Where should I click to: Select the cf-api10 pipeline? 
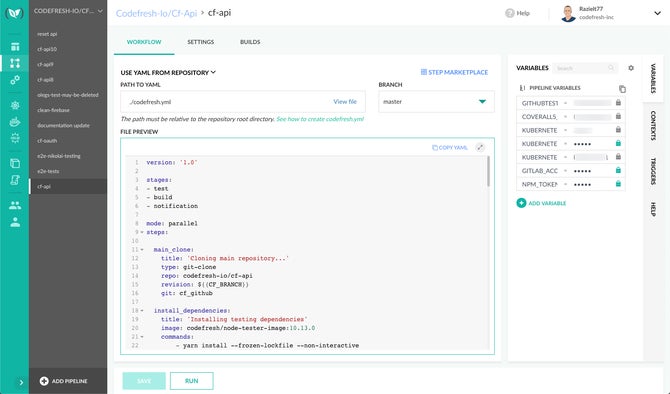(47, 49)
